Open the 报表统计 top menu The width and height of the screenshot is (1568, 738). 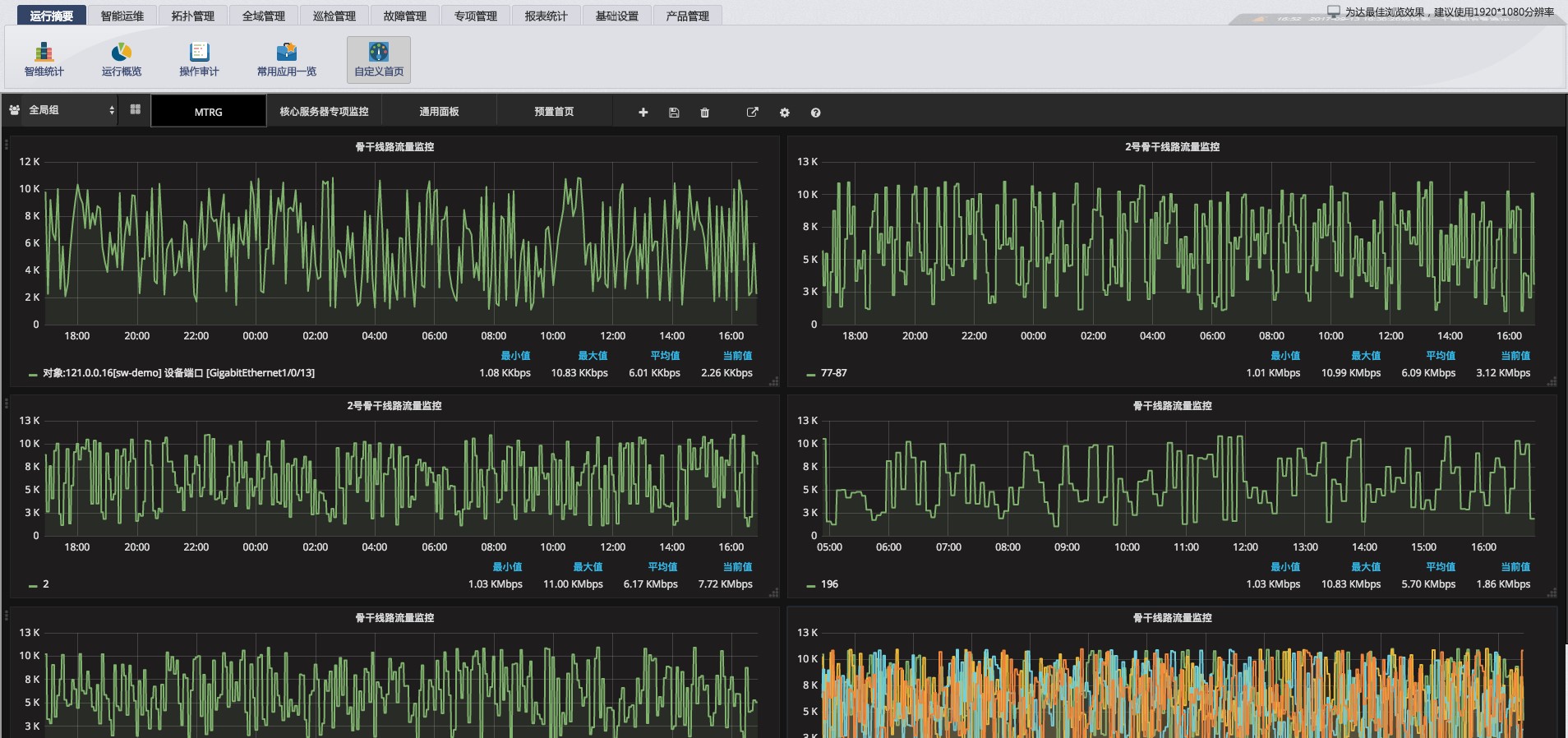point(546,16)
